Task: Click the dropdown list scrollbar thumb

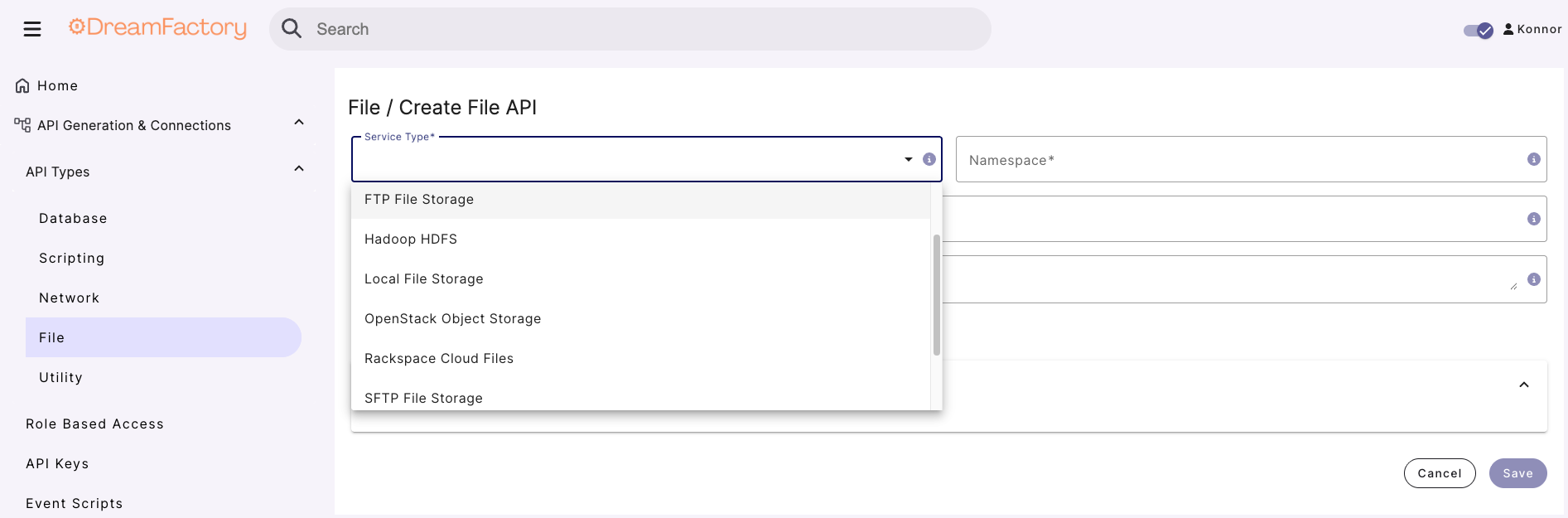Action: click(x=937, y=294)
